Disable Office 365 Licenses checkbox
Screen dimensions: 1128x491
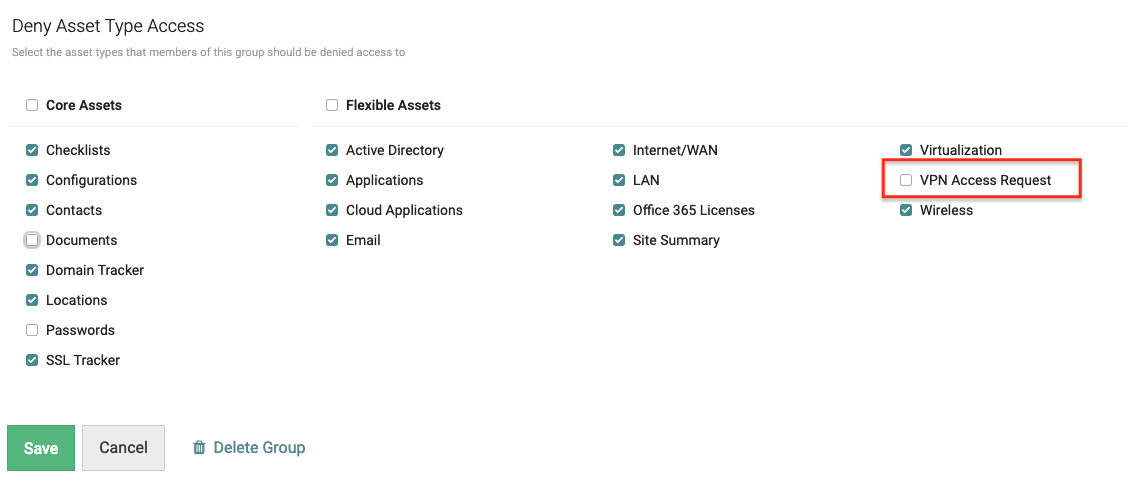619,210
